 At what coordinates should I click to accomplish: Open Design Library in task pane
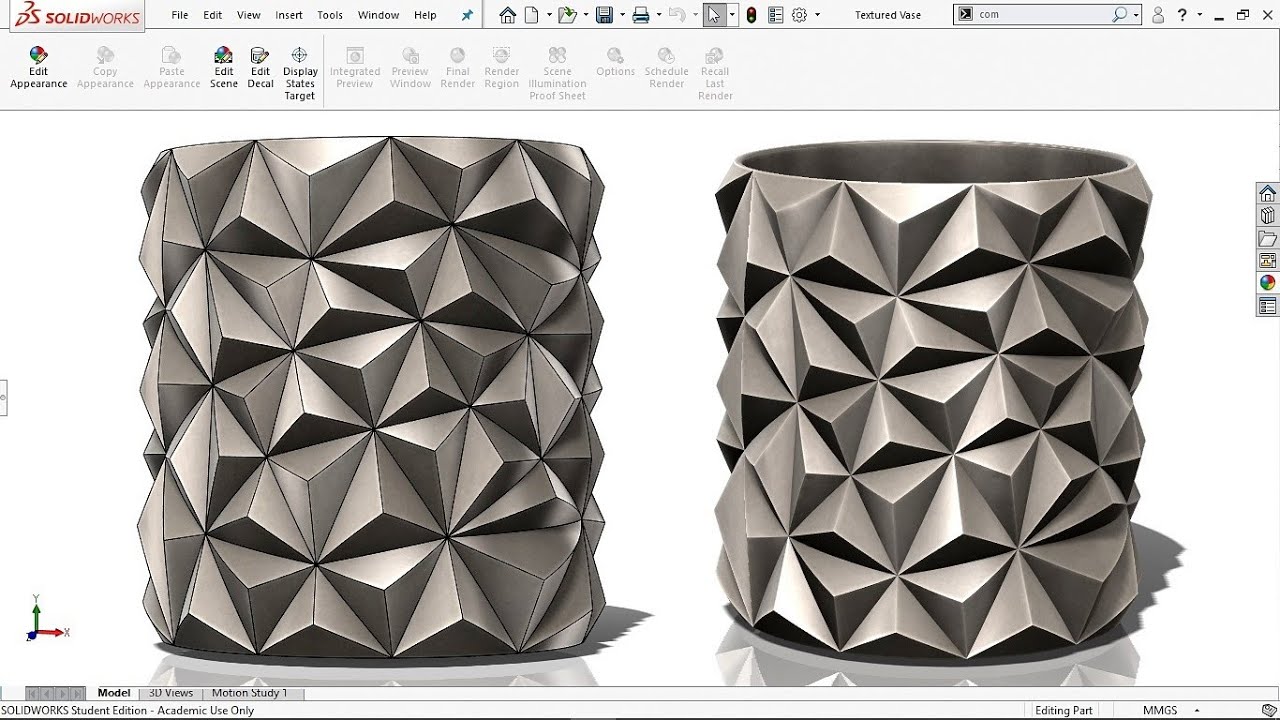tap(1268, 216)
